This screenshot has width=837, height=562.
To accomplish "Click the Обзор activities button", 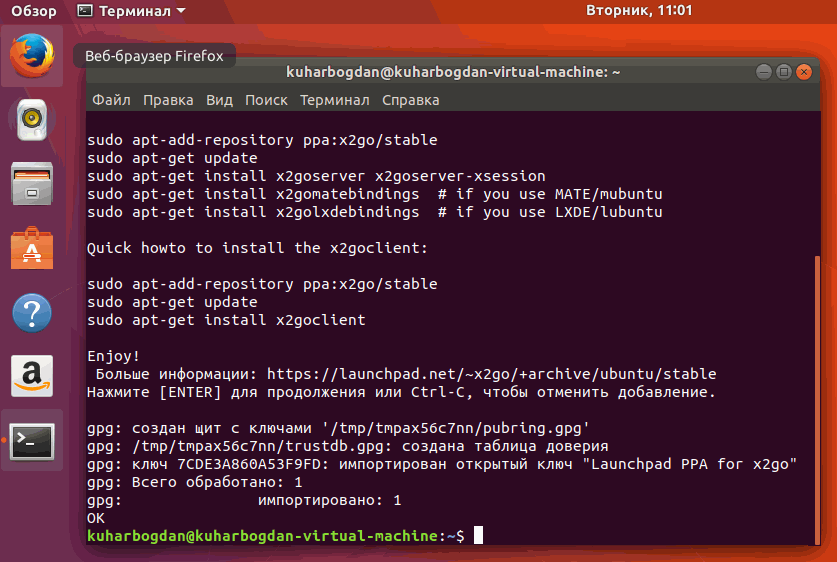I will point(33,11).
